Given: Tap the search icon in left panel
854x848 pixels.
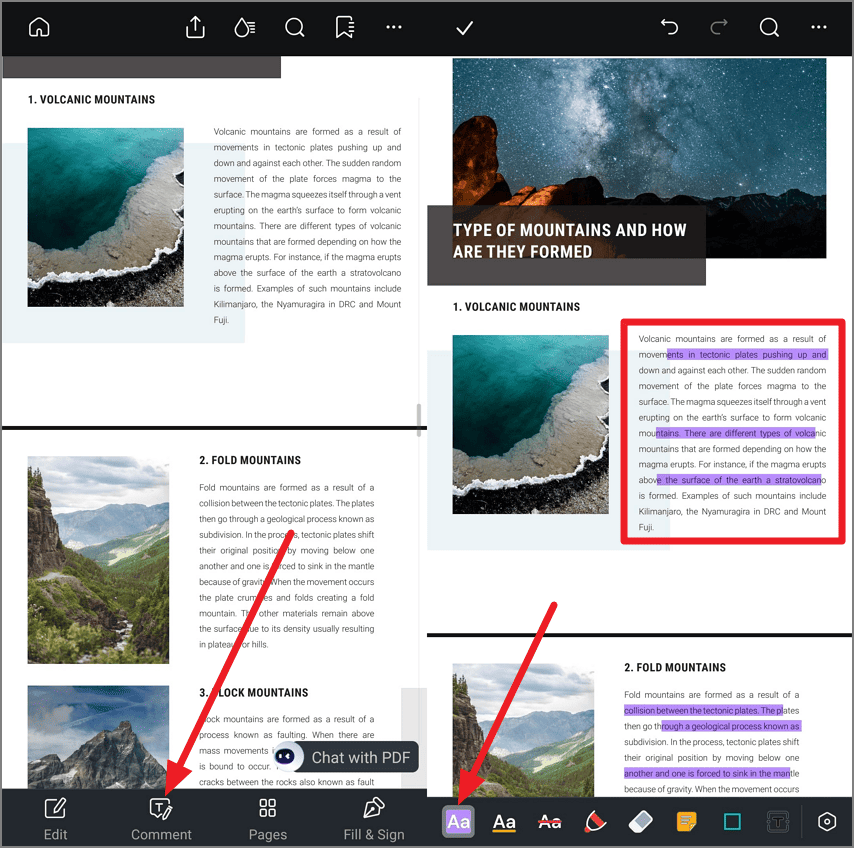Looking at the screenshot, I should [x=294, y=27].
